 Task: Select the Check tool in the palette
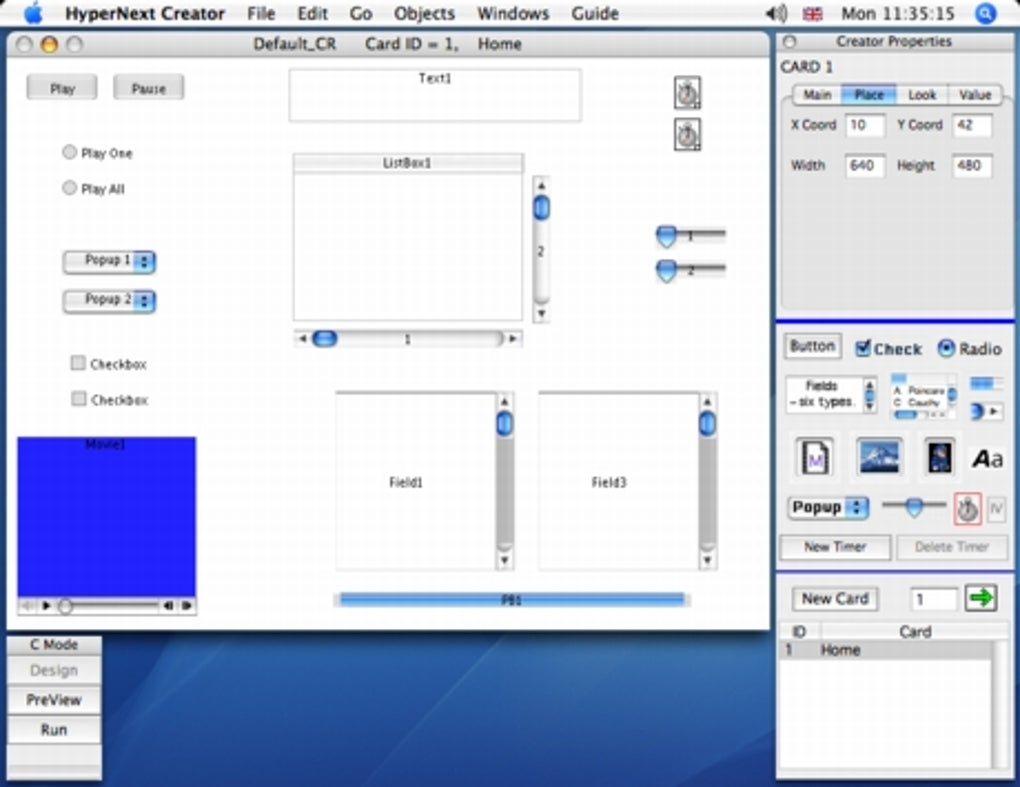(x=888, y=349)
